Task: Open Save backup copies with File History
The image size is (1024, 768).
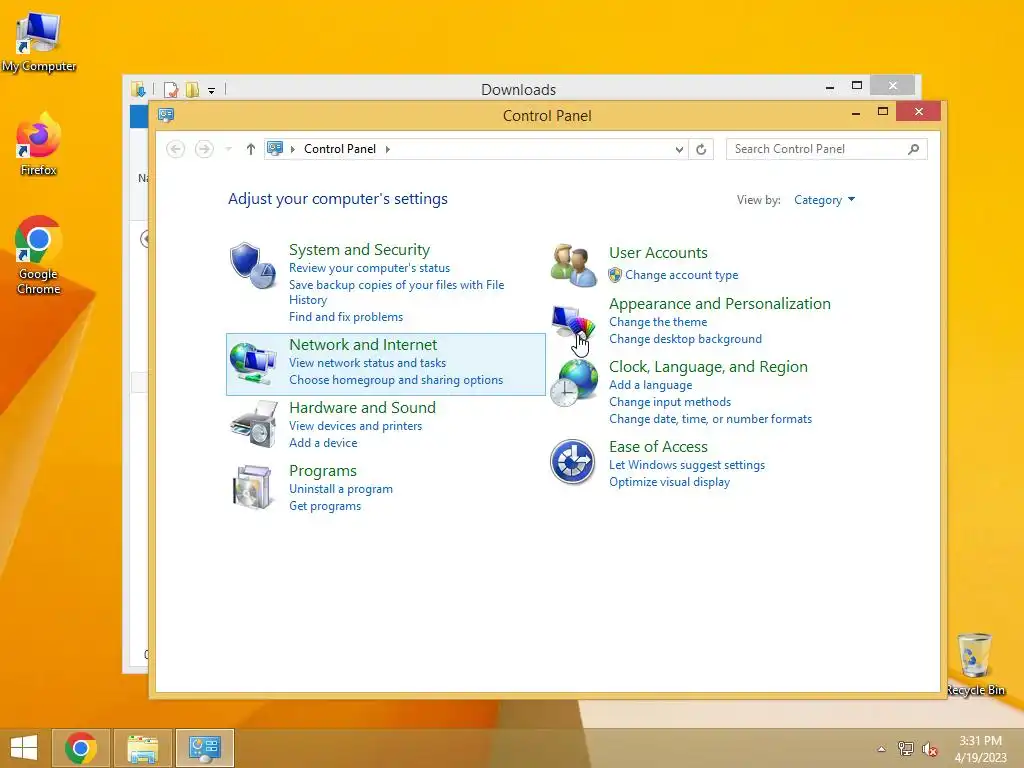Action: point(396,292)
